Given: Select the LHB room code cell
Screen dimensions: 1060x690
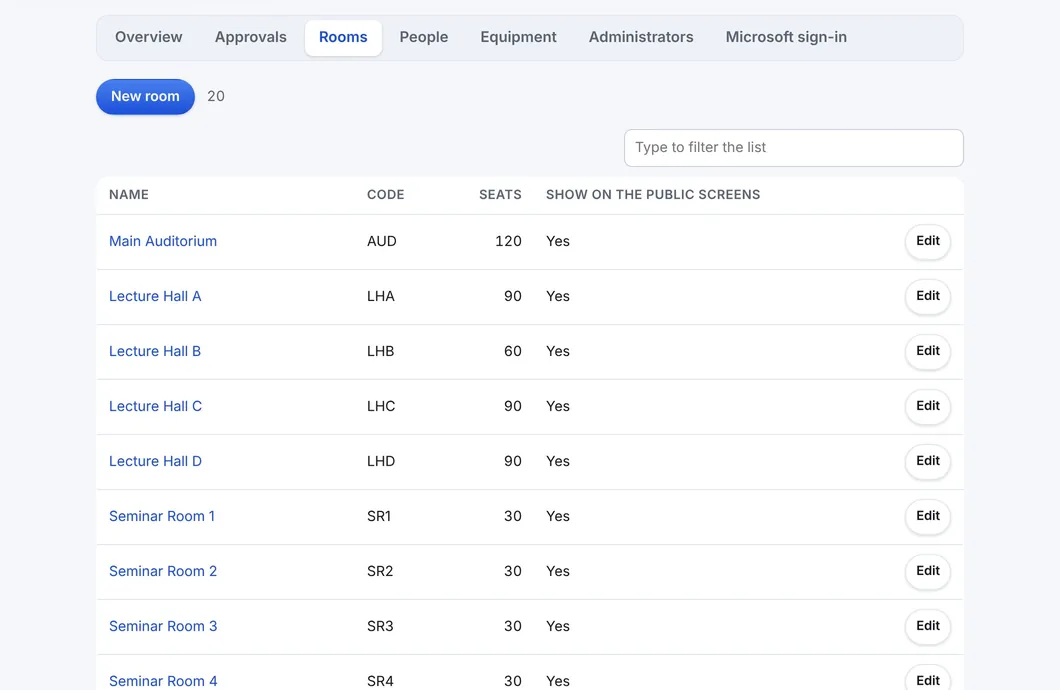Looking at the screenshot, I should [381, 351].
